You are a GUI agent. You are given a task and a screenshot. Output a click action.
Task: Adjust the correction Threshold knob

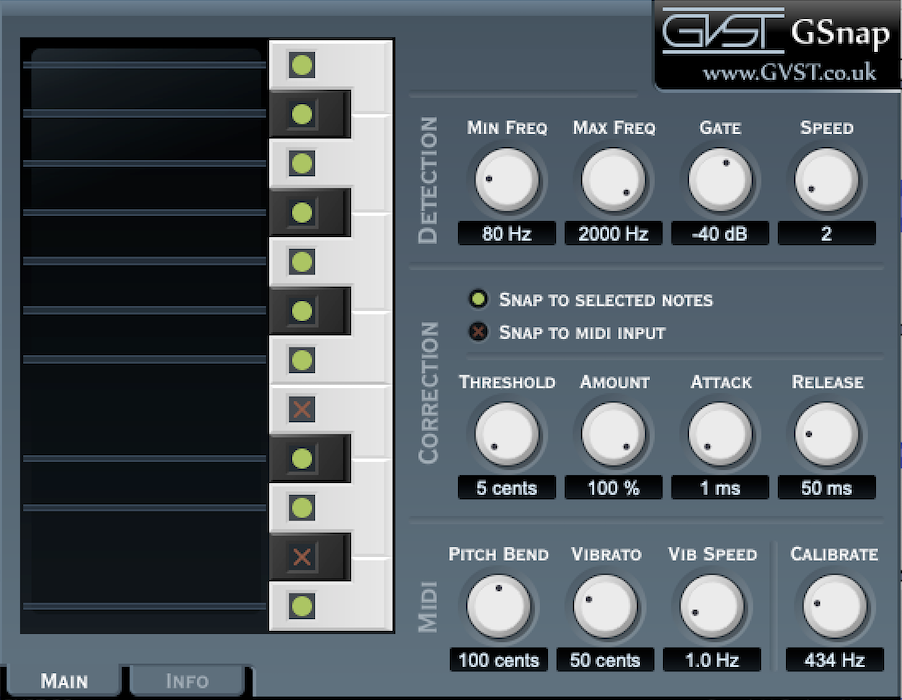(x=507, y=434)
